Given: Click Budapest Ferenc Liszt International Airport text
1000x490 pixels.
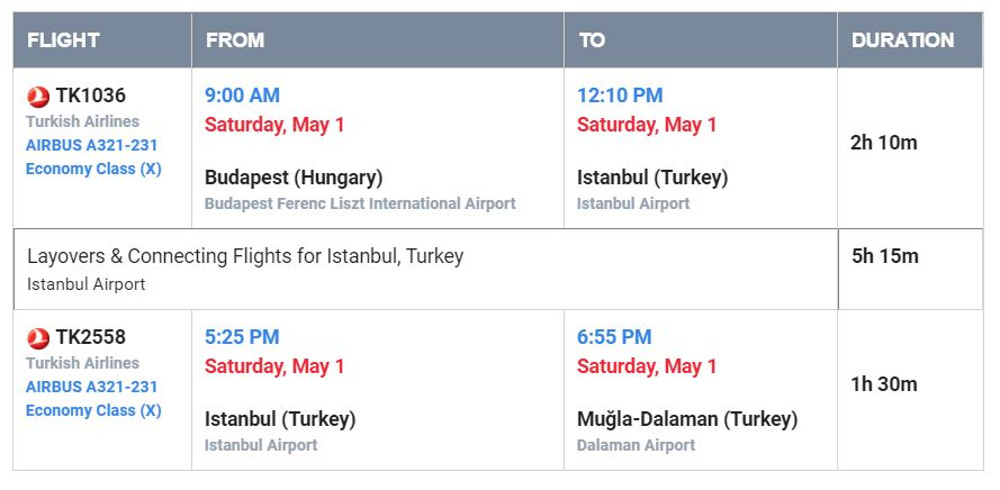Looking at the screenshot, I should (360, 204).
